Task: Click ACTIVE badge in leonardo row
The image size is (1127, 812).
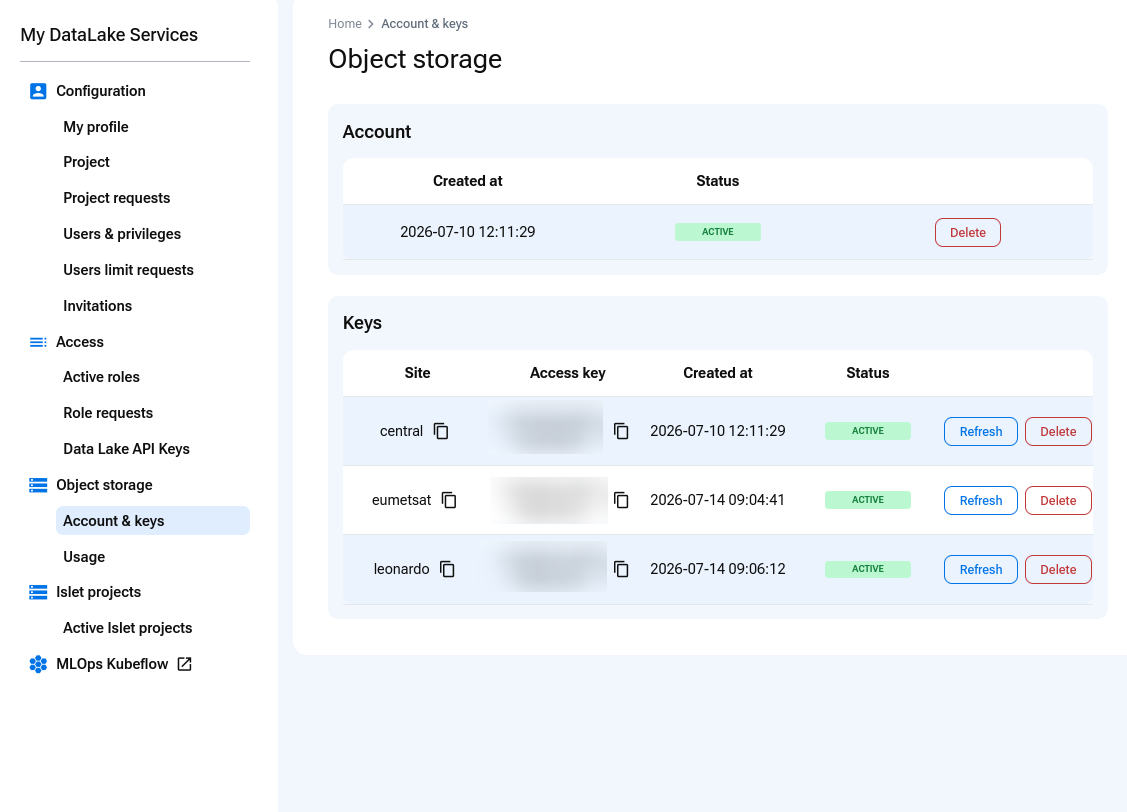Action: (868, 569)
